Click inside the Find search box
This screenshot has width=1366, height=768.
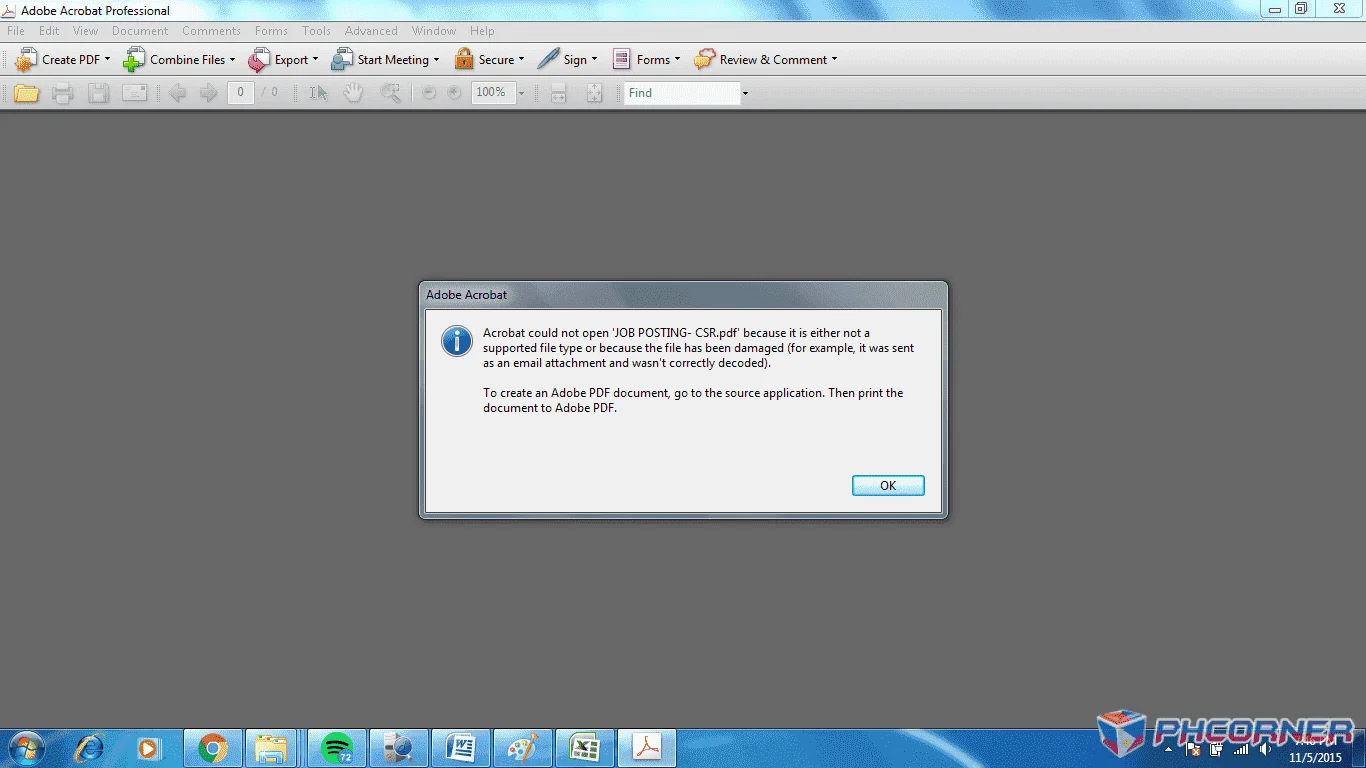click(682, 93)
